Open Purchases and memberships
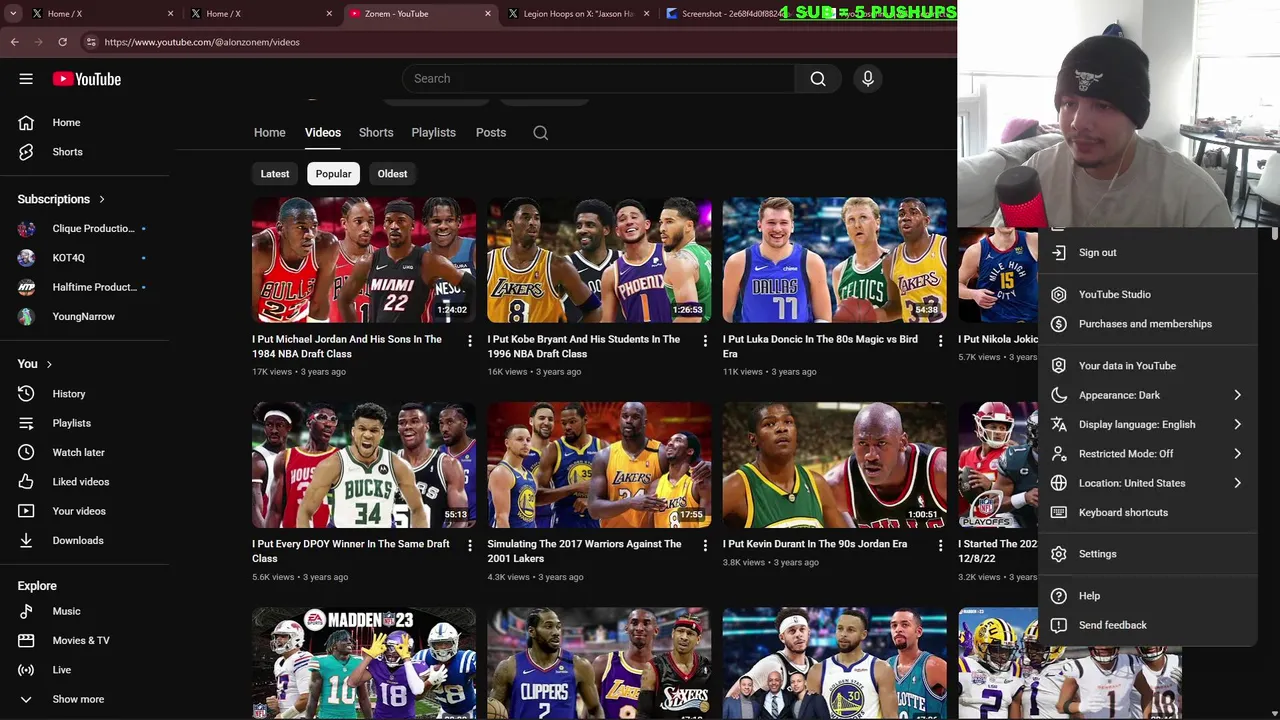Screen dimensions: 1280x720 tap(1146, 324)
